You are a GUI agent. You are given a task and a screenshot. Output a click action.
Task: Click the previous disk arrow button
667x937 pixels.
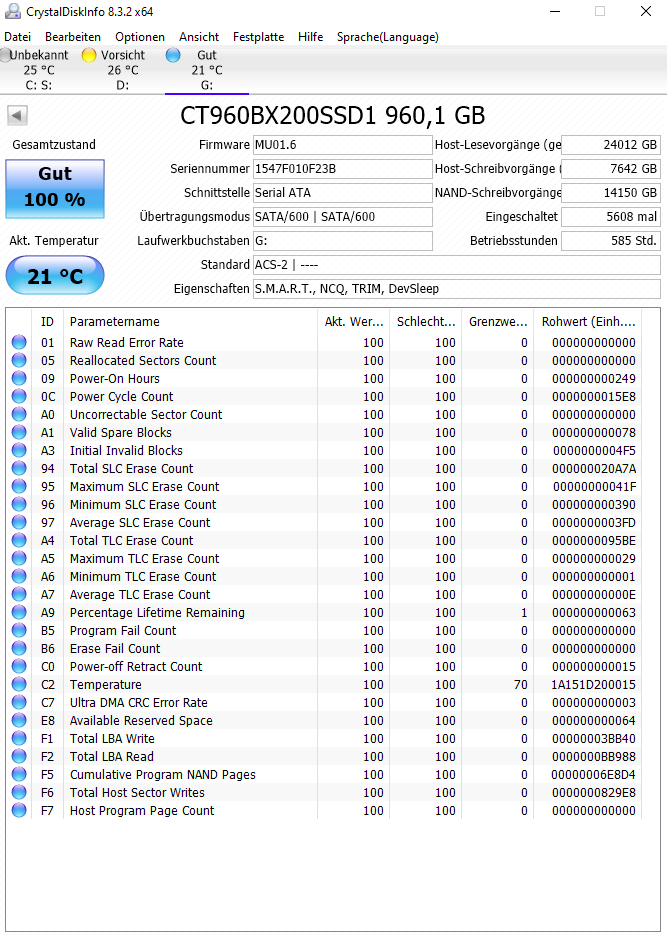[x=17, y=115]
